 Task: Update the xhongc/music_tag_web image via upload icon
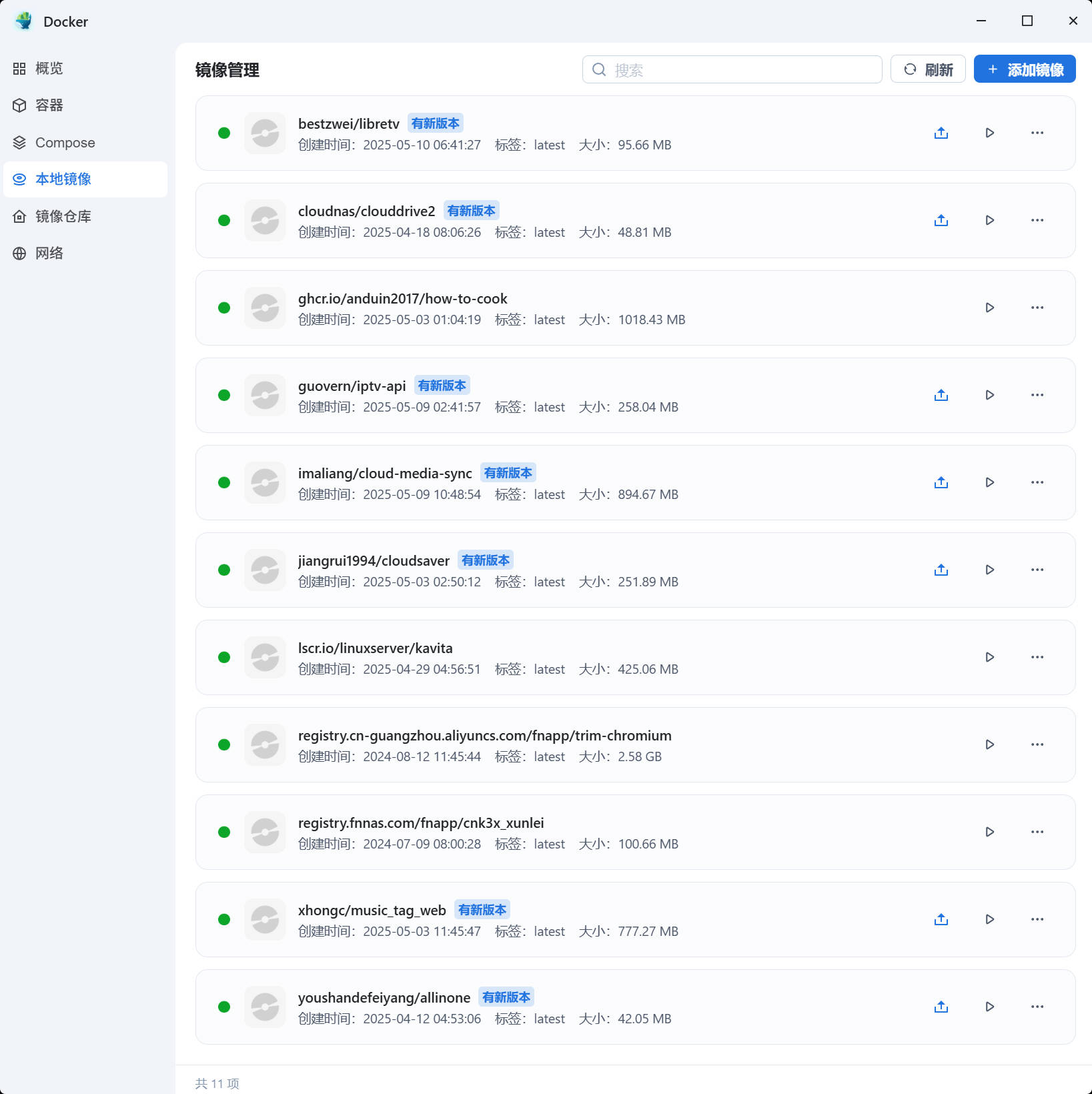(x=941, y=919)
